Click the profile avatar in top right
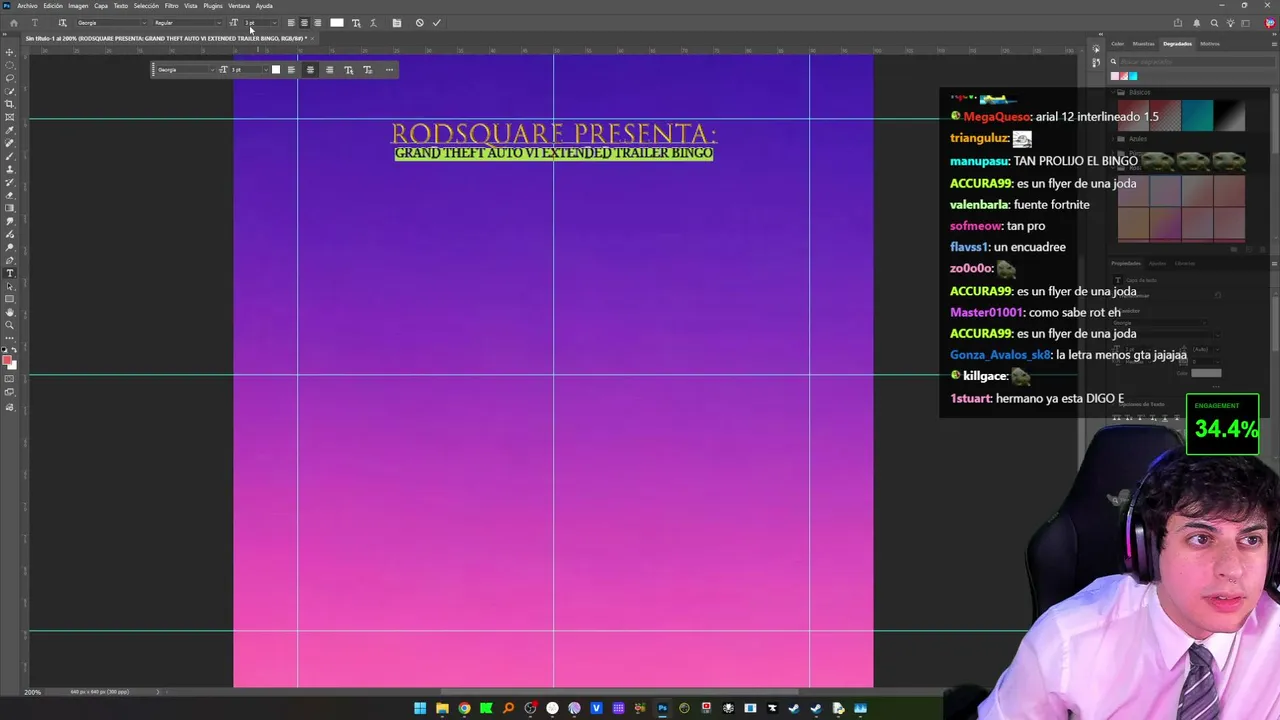Viewport: 1280px width, 720px height. pyautogui.click(x=1270, y=23)
